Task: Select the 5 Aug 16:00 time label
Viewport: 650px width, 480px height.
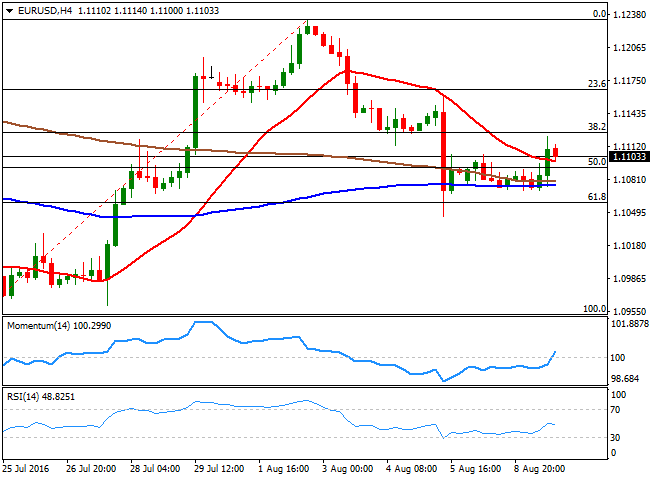Action: (475, 469)
